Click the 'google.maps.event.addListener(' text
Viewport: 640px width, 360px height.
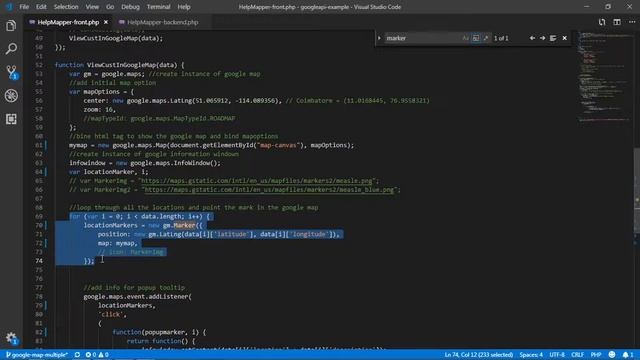click(x=138, y=297)
